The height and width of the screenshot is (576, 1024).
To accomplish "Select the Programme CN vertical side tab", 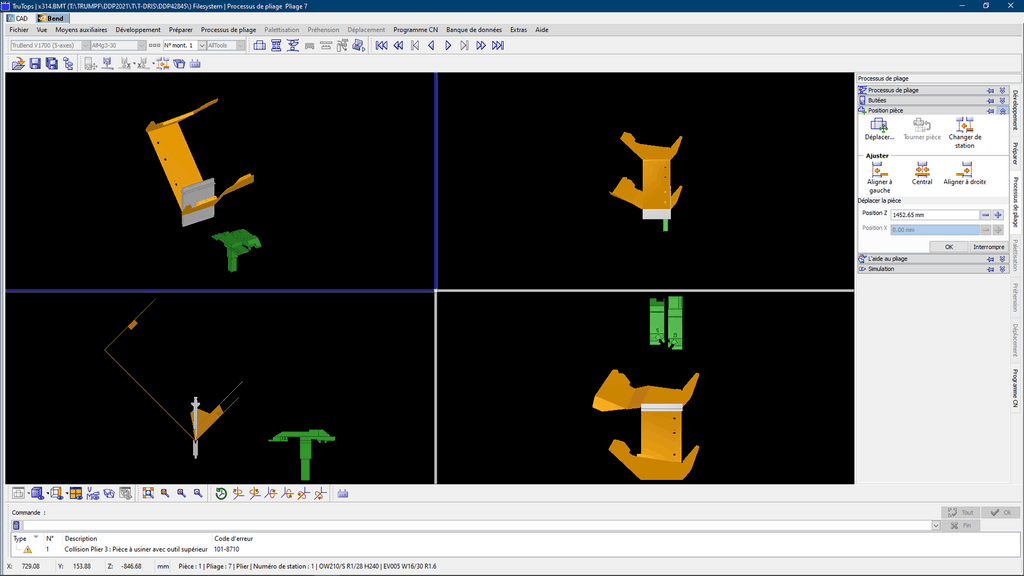I will 1016,388.
